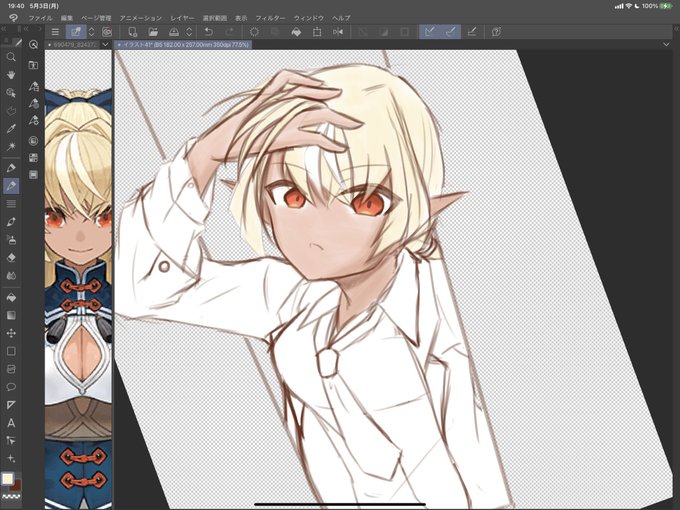This screenshot has width=680, height=510.
Task: Select the brown sub color swatch
Action: click(x=16, y=485)
